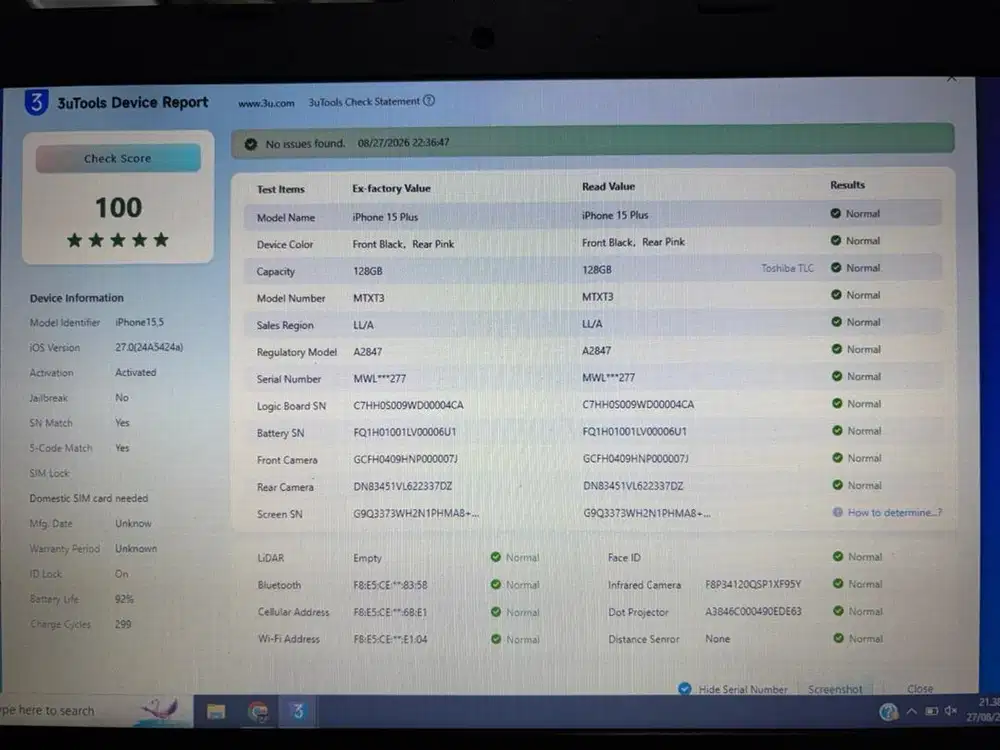Click the Rear Camera Normal check icon
This screenshot has height=750, width=1000.
click(837, 485)
